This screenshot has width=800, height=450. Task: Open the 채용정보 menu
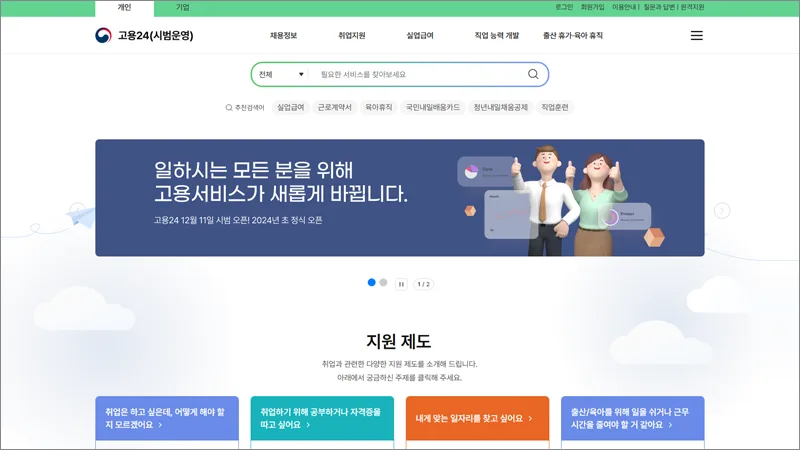tap(283, 35)
